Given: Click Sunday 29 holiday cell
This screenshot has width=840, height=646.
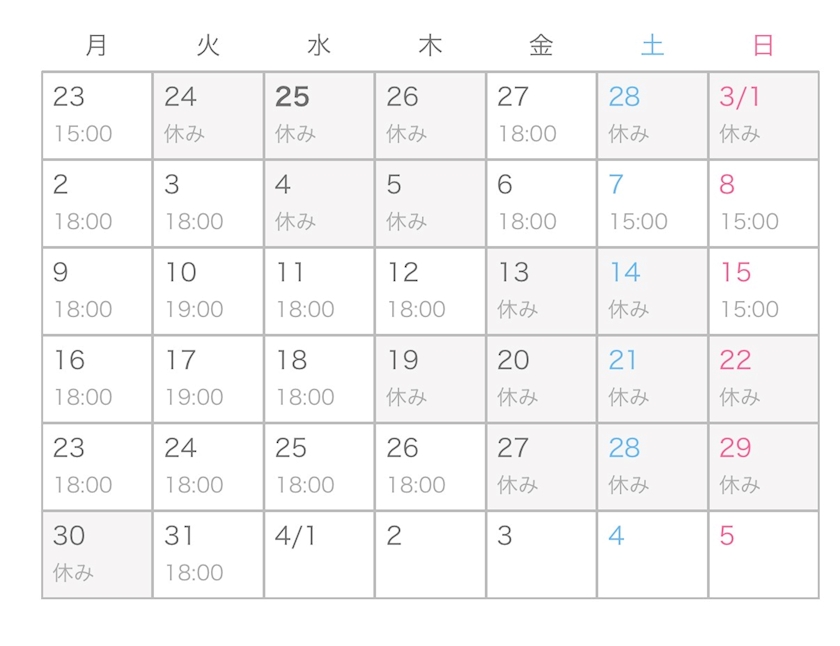Looking at the screenshot, I should (763, 466).
